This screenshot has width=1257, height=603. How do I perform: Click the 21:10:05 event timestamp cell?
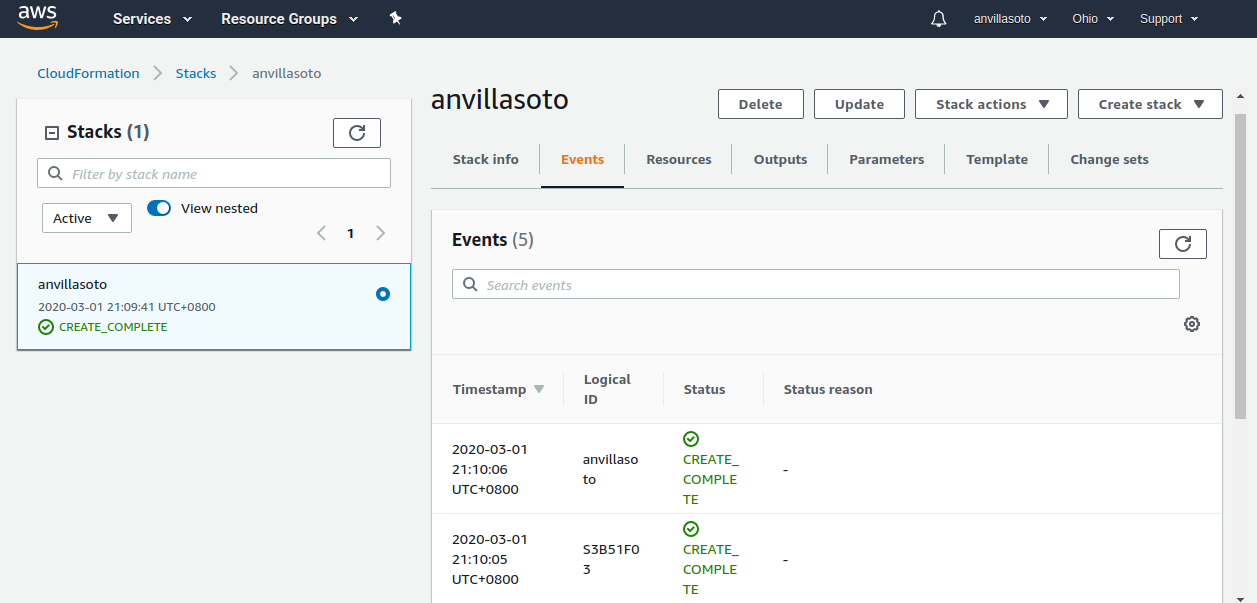click(489, 559)
